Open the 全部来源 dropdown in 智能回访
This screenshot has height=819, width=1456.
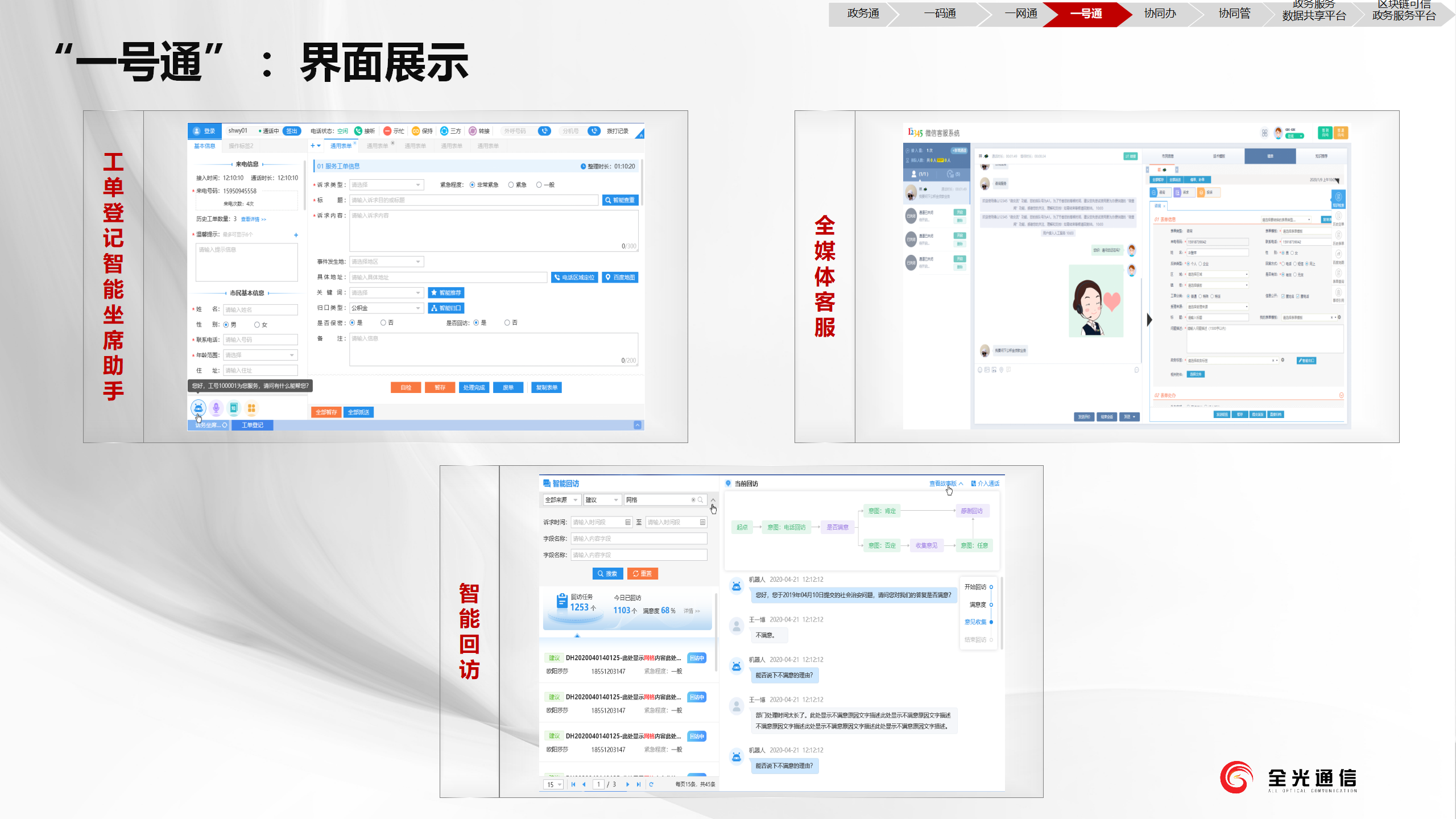click(x=562, y=500)
